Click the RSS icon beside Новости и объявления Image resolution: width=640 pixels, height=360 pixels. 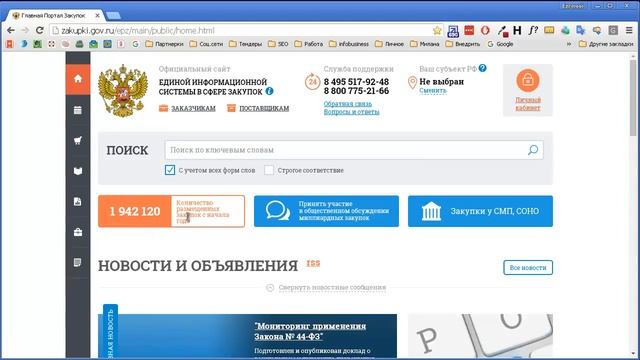(x=313, y=264)
